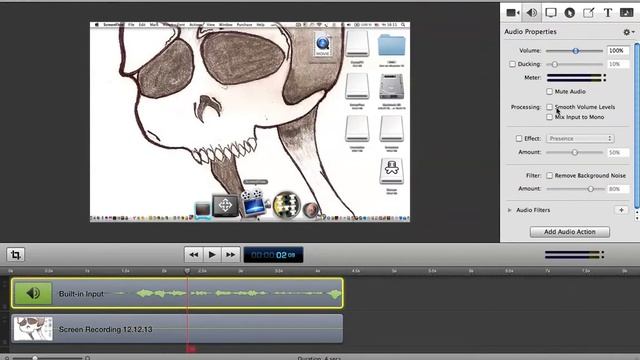Image resolution: width=640 pixels, height=360 pixels.
Task: Click the Processing: label
Action: pyautogui.click(x=526, y=107)
